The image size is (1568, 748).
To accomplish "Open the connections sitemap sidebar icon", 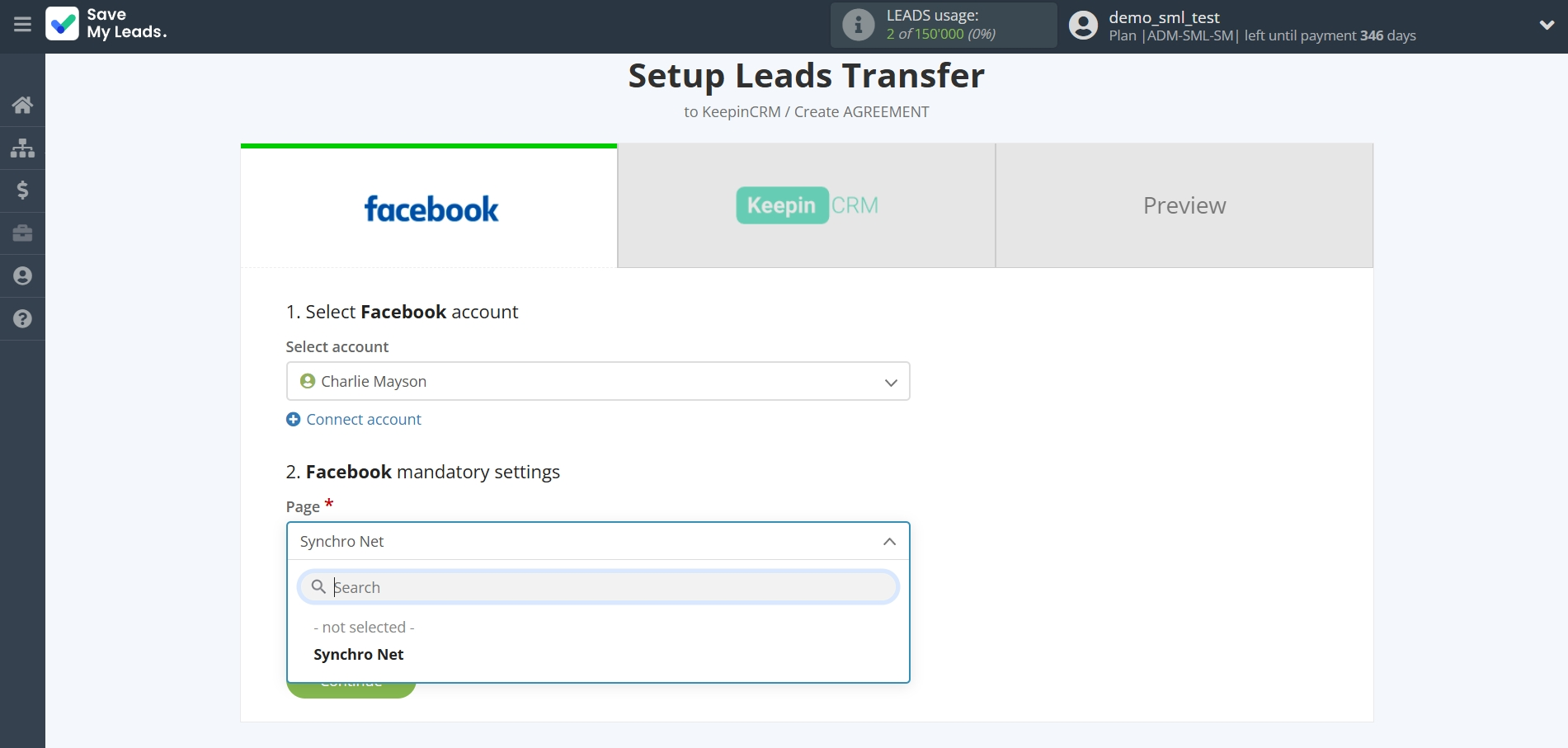I will [22, 148].
